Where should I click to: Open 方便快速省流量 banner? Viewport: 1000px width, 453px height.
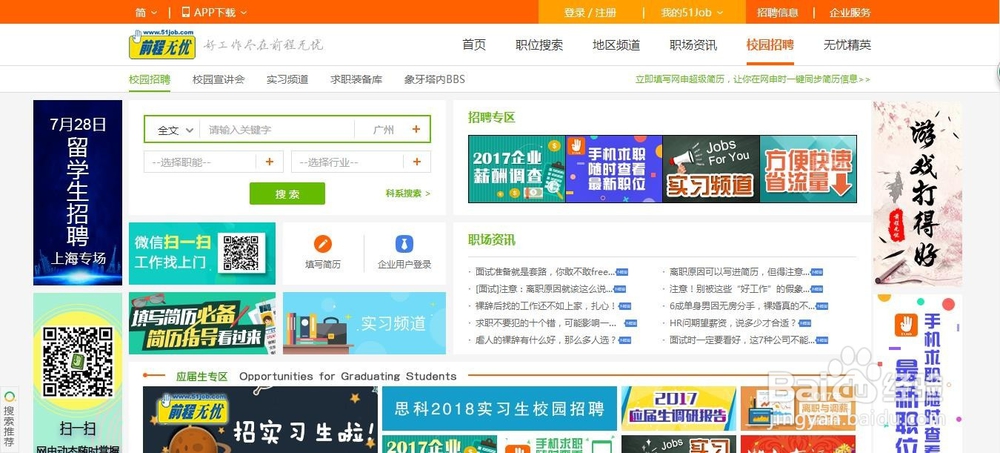[x=808, y=168]
